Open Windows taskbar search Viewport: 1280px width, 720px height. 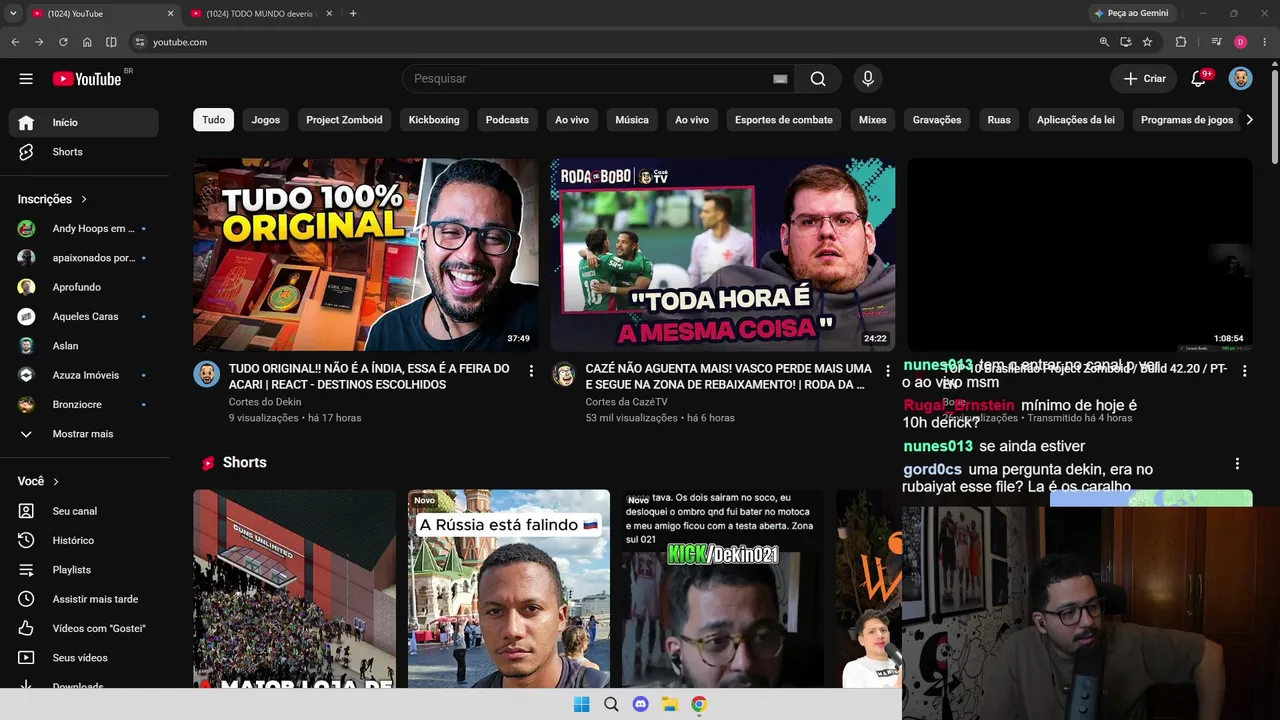(611, 704)
